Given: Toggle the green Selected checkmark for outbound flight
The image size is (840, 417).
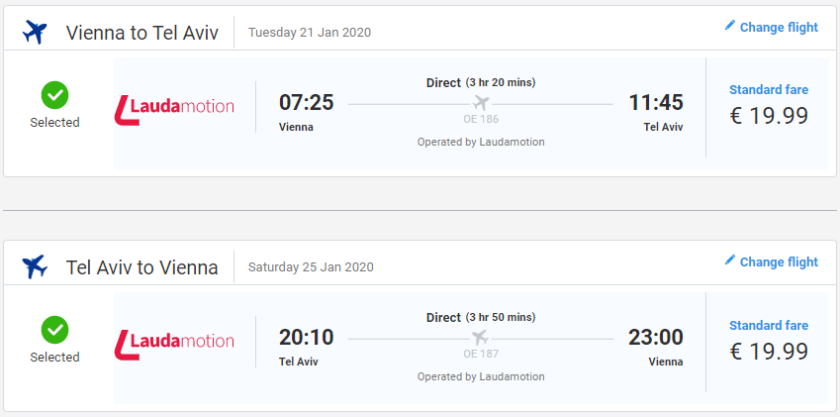Looking at the screenshot, I should [55, 95].
